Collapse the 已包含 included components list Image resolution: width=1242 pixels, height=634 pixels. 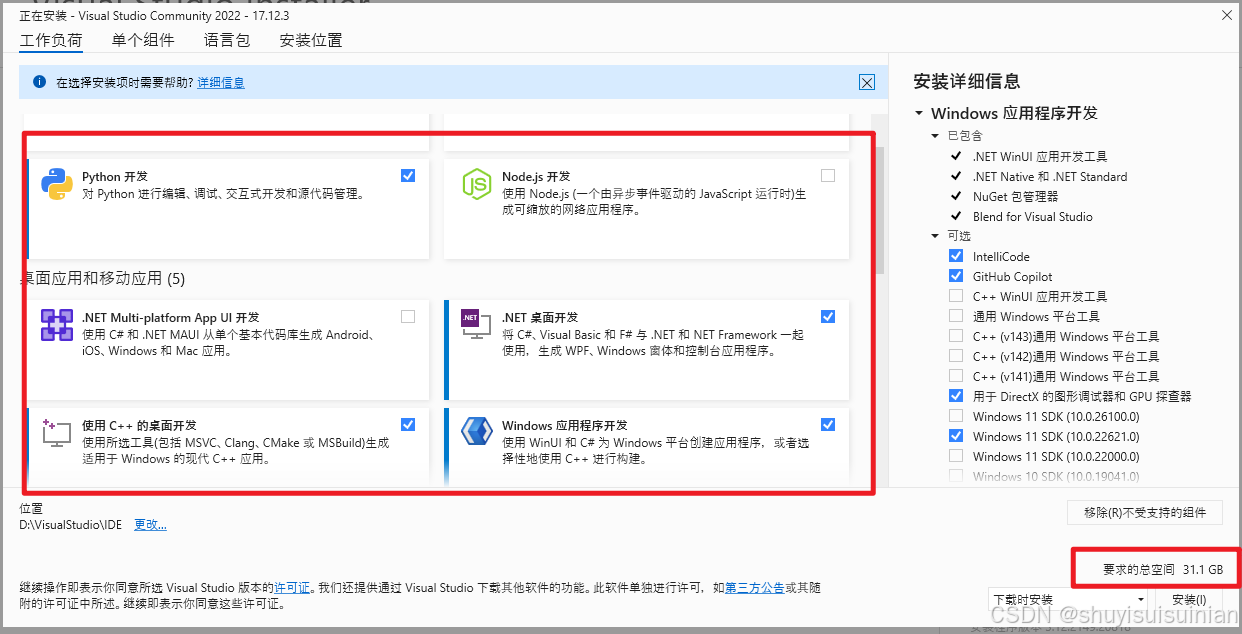935,135
